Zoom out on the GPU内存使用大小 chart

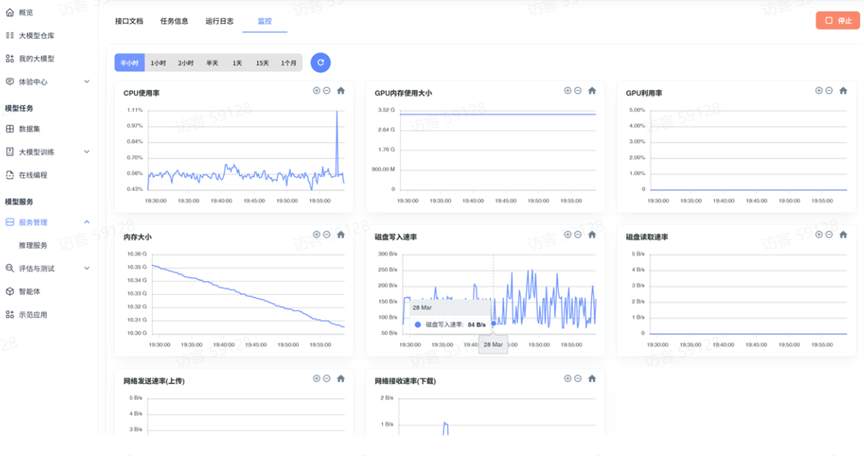(x=578, y=90)
